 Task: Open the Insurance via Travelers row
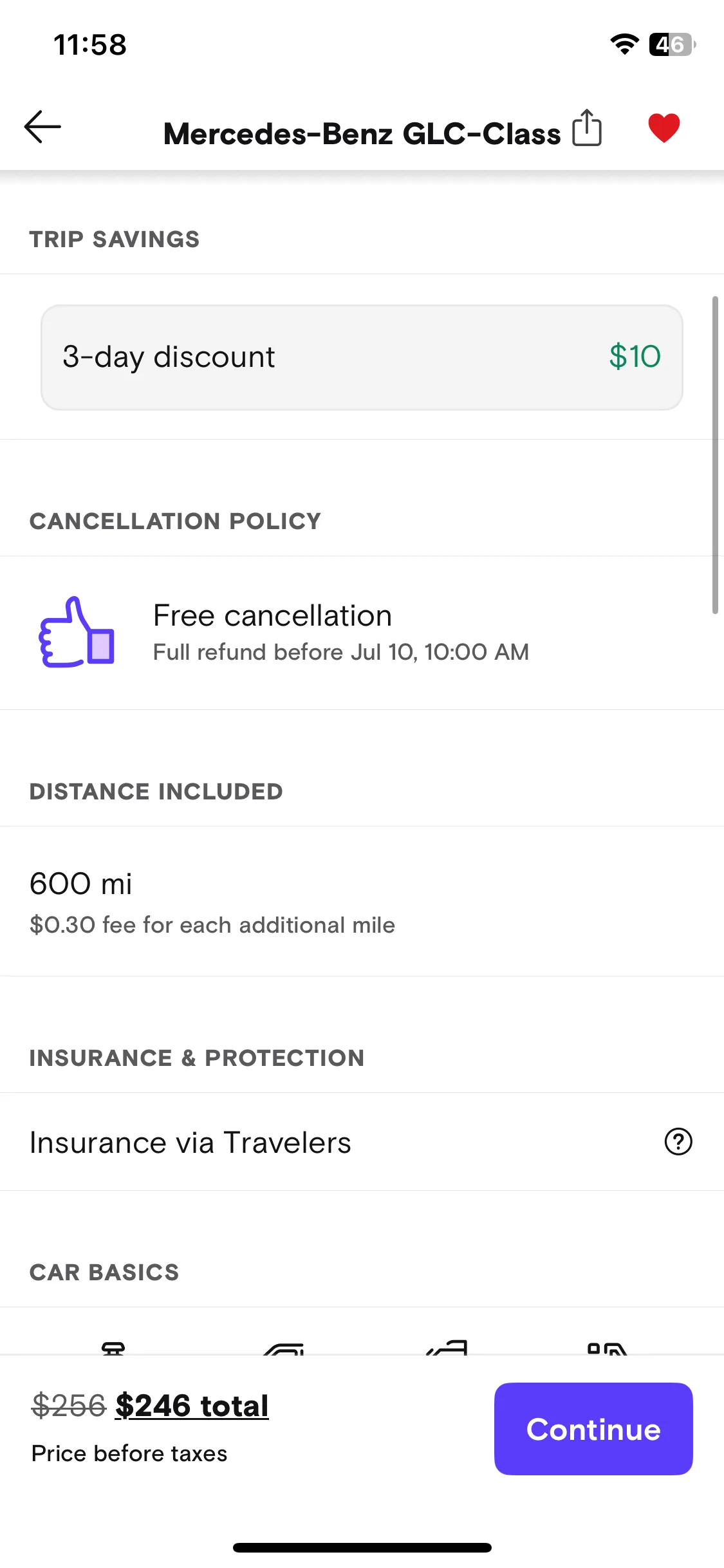pos(362,1142)
